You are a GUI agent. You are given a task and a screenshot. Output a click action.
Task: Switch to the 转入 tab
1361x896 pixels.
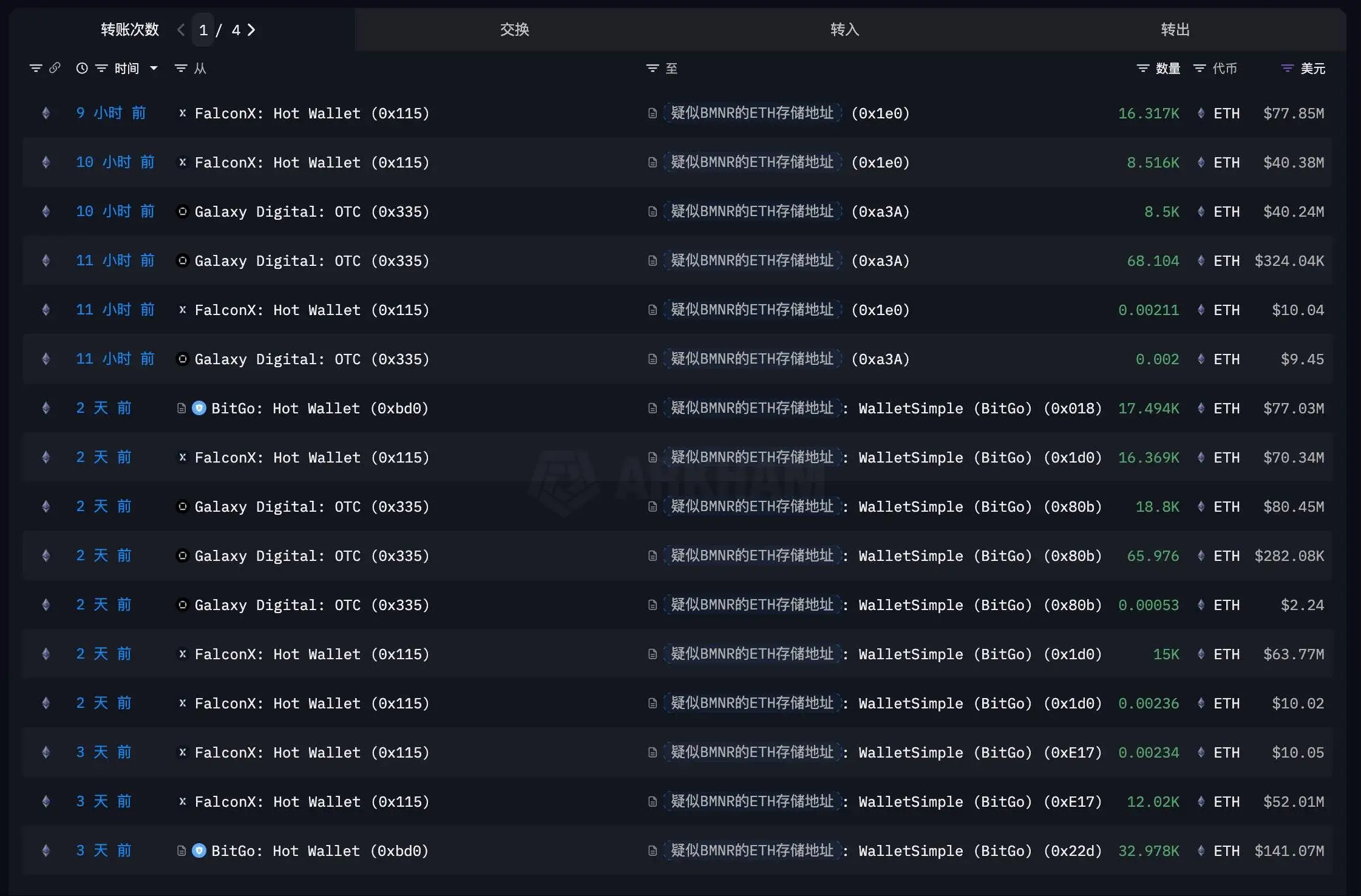click(x=843, y=29)
